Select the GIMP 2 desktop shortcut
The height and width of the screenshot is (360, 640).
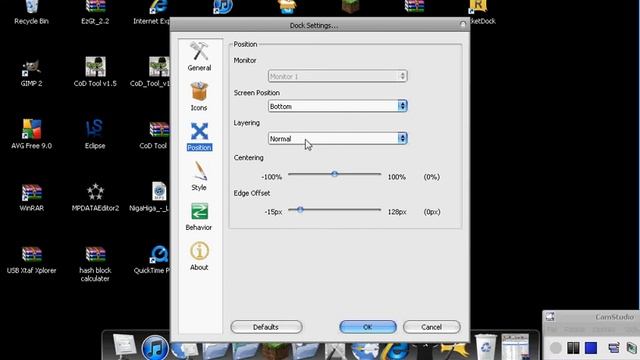[31, 73]
